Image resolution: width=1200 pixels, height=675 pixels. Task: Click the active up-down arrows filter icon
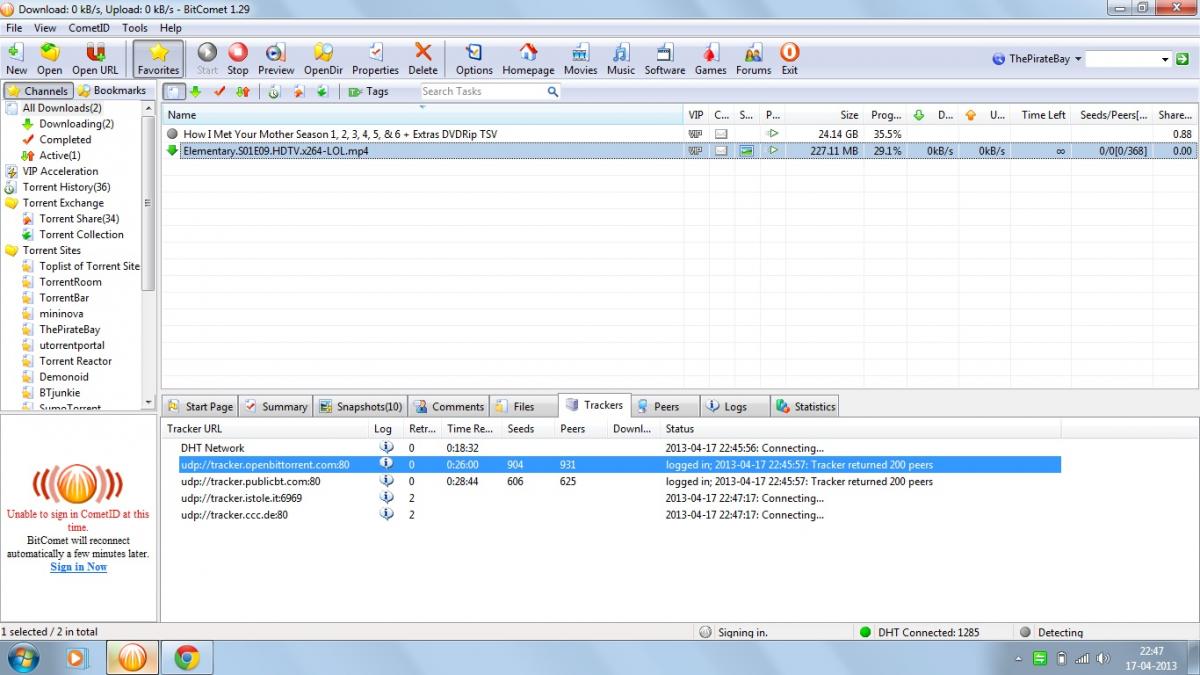pyautogui.click(x=242, y=91)
